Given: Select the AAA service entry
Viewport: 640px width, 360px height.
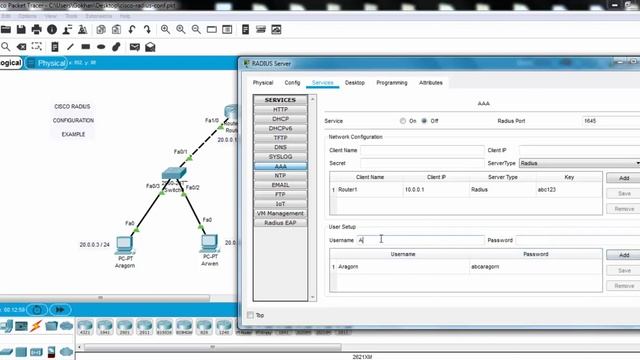Looking at the screenshot, I should point(280,167).
